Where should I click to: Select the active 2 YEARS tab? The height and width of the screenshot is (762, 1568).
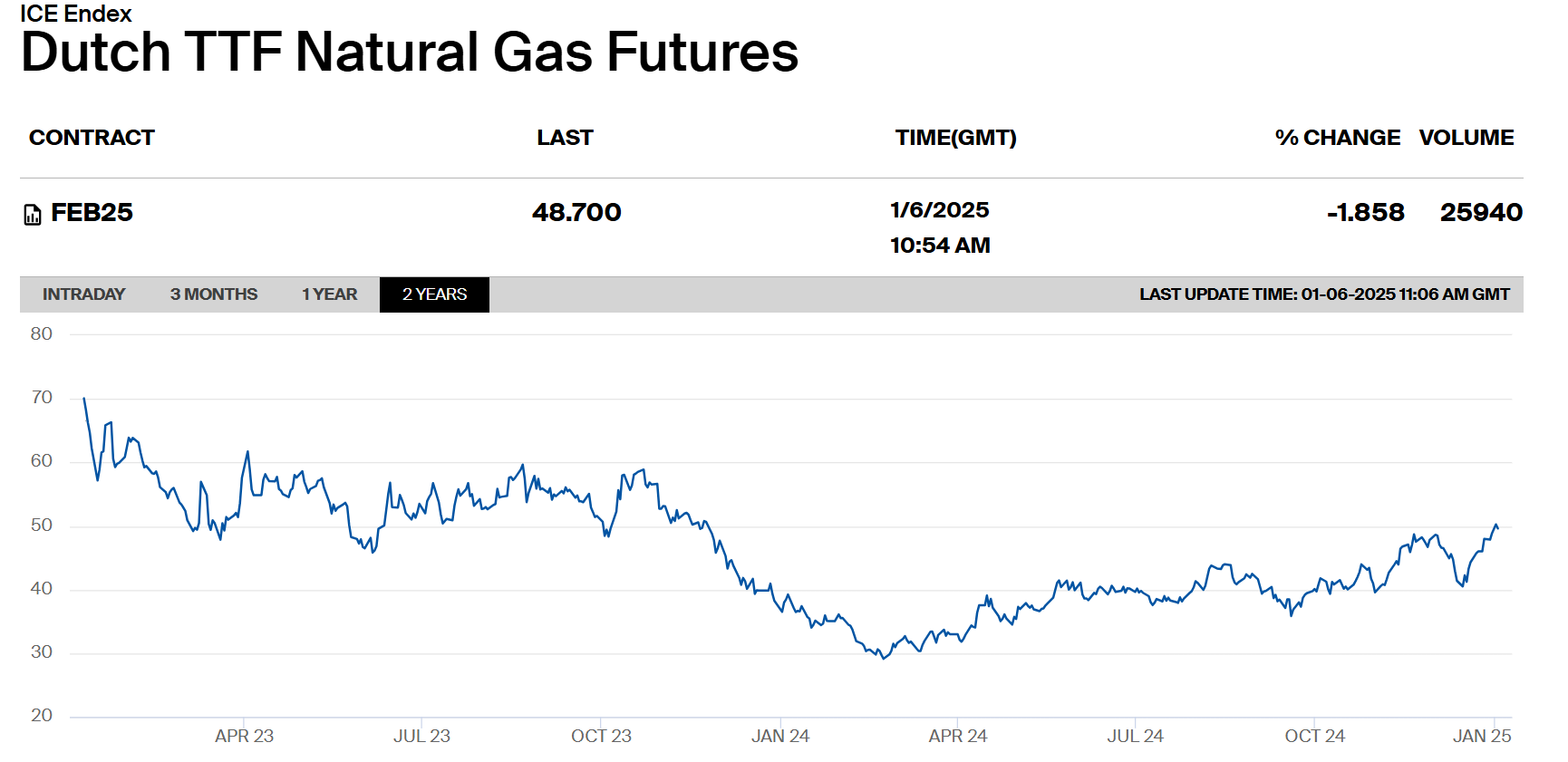coord(434,294)
